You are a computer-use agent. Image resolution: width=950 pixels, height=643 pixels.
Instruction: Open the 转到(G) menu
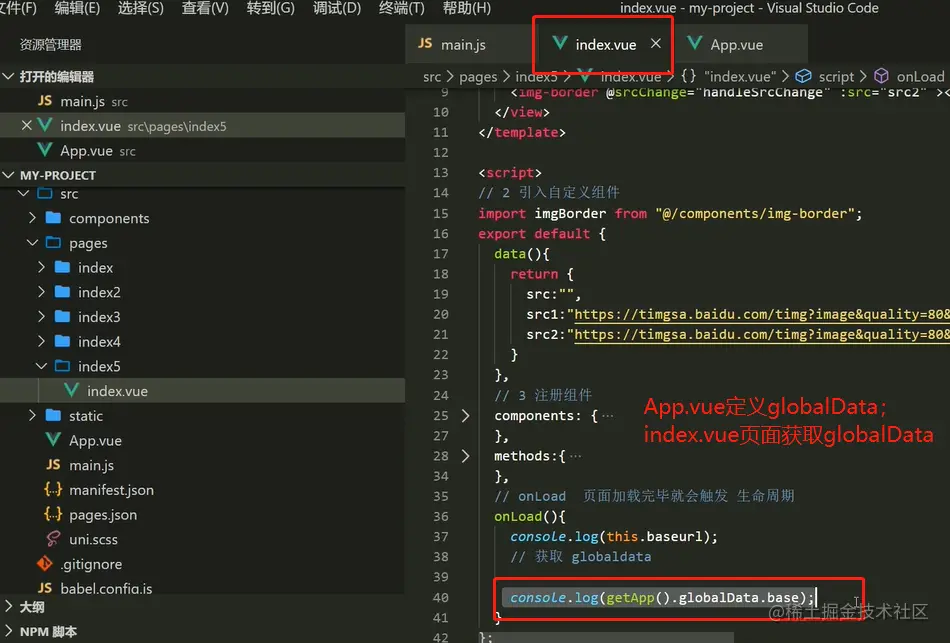271,8
